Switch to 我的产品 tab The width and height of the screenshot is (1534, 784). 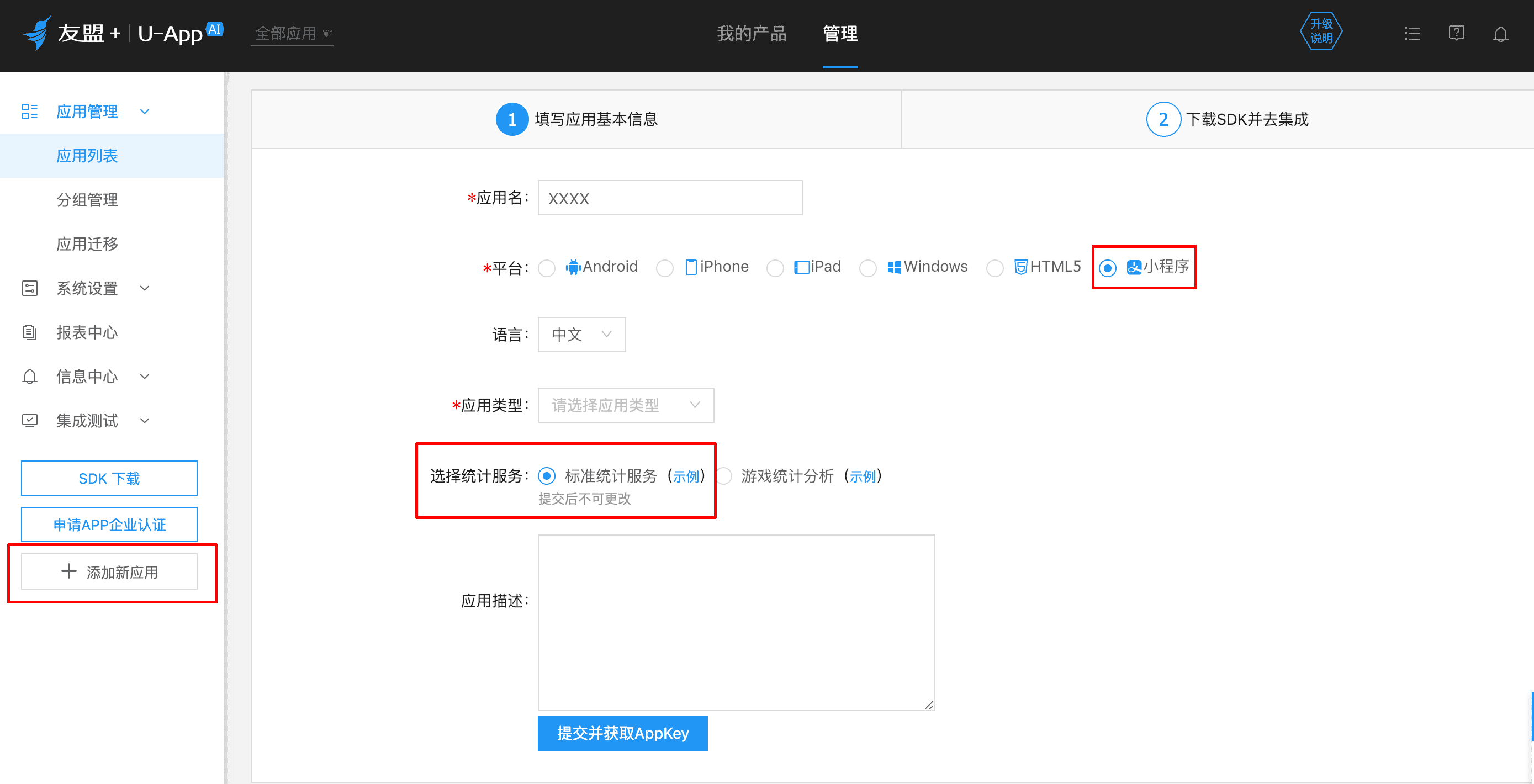[x=751, y=33]
